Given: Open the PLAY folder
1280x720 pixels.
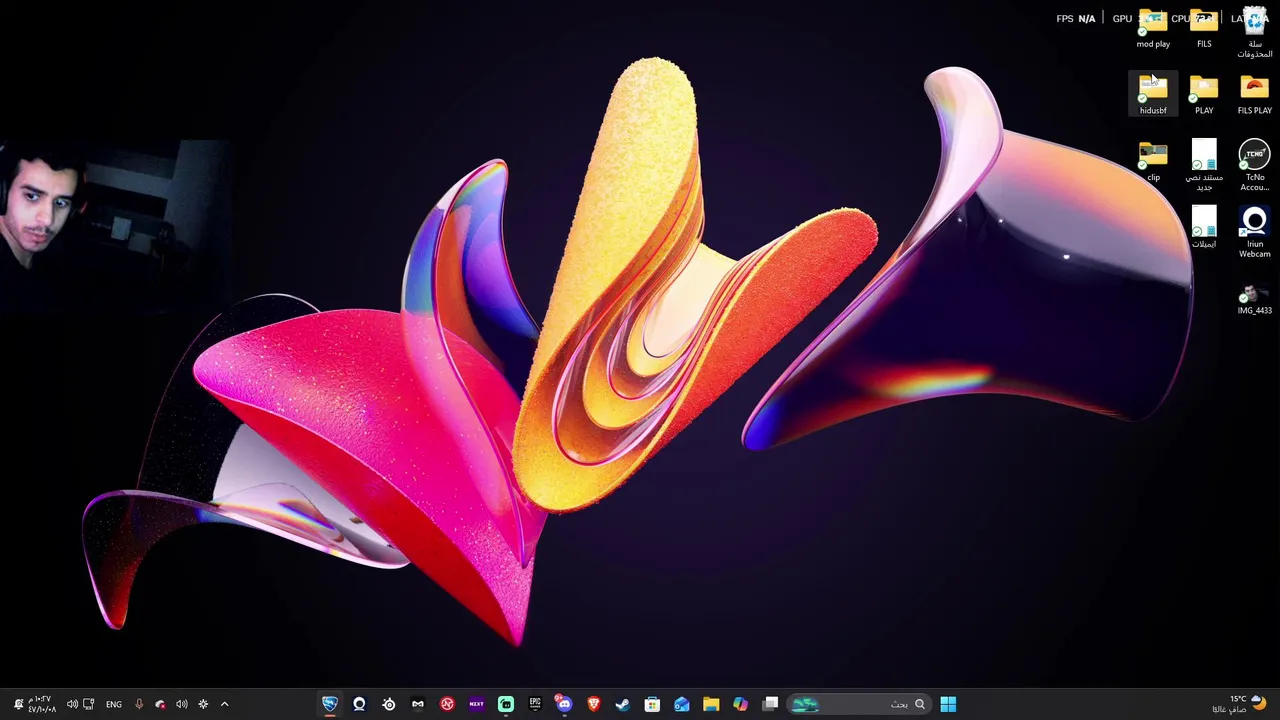Looking at the screenshot, I should click(1204, 95).
